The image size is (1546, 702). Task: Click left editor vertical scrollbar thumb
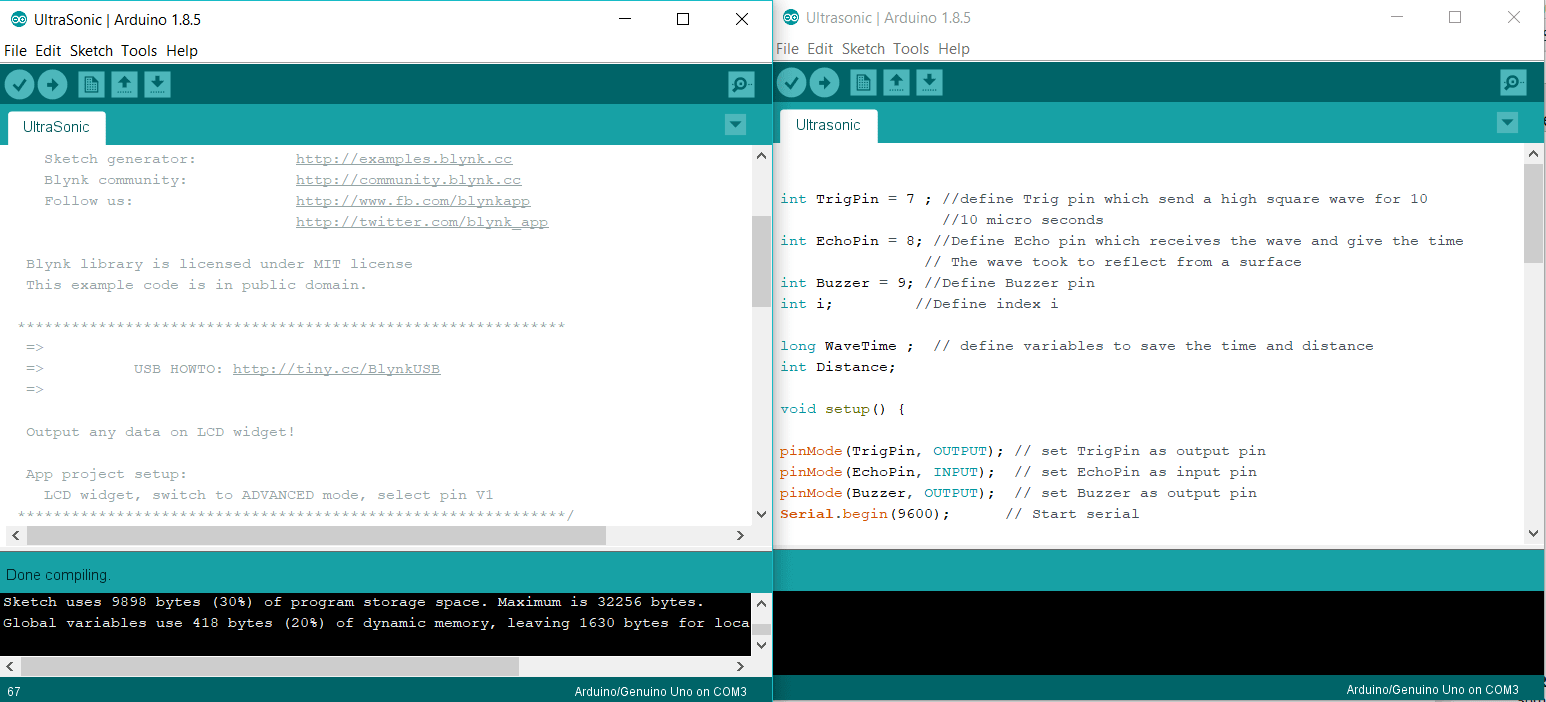761,260
